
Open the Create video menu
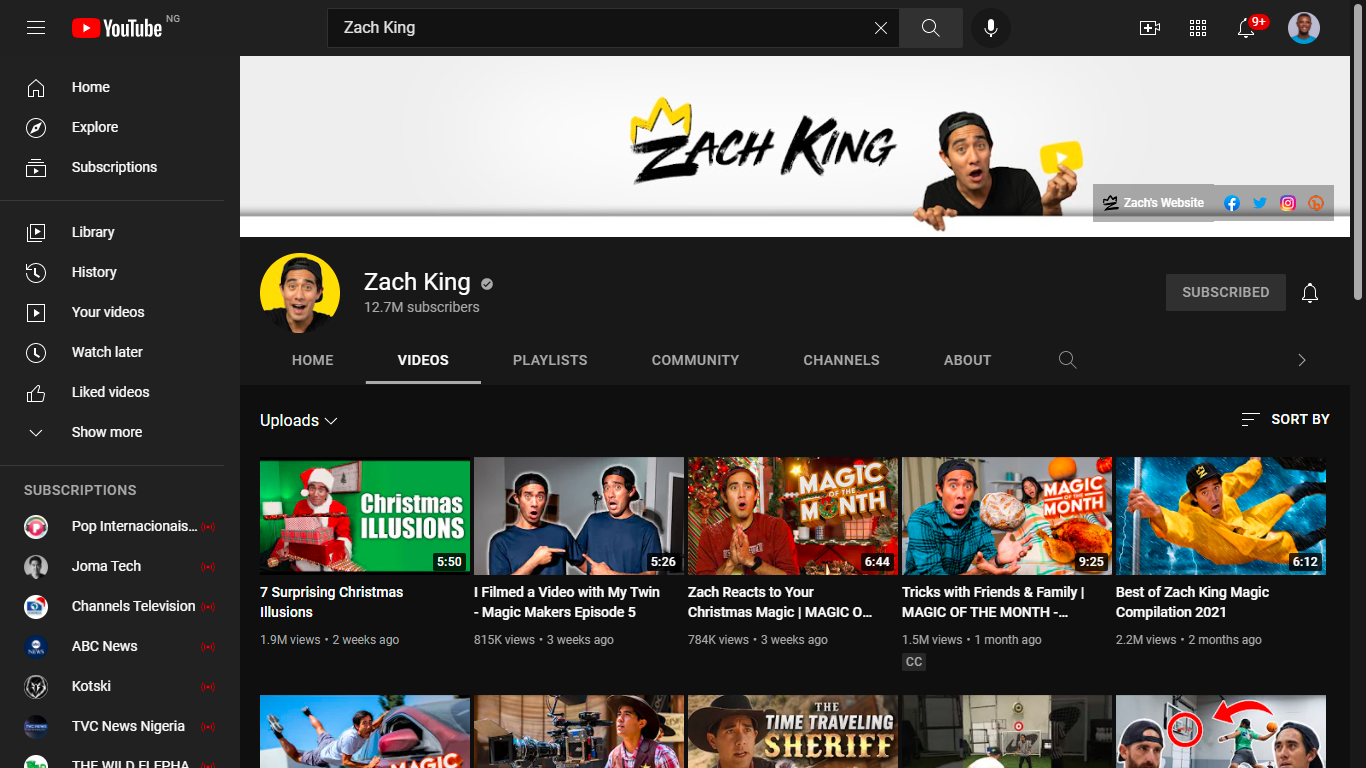point(1150,28)
